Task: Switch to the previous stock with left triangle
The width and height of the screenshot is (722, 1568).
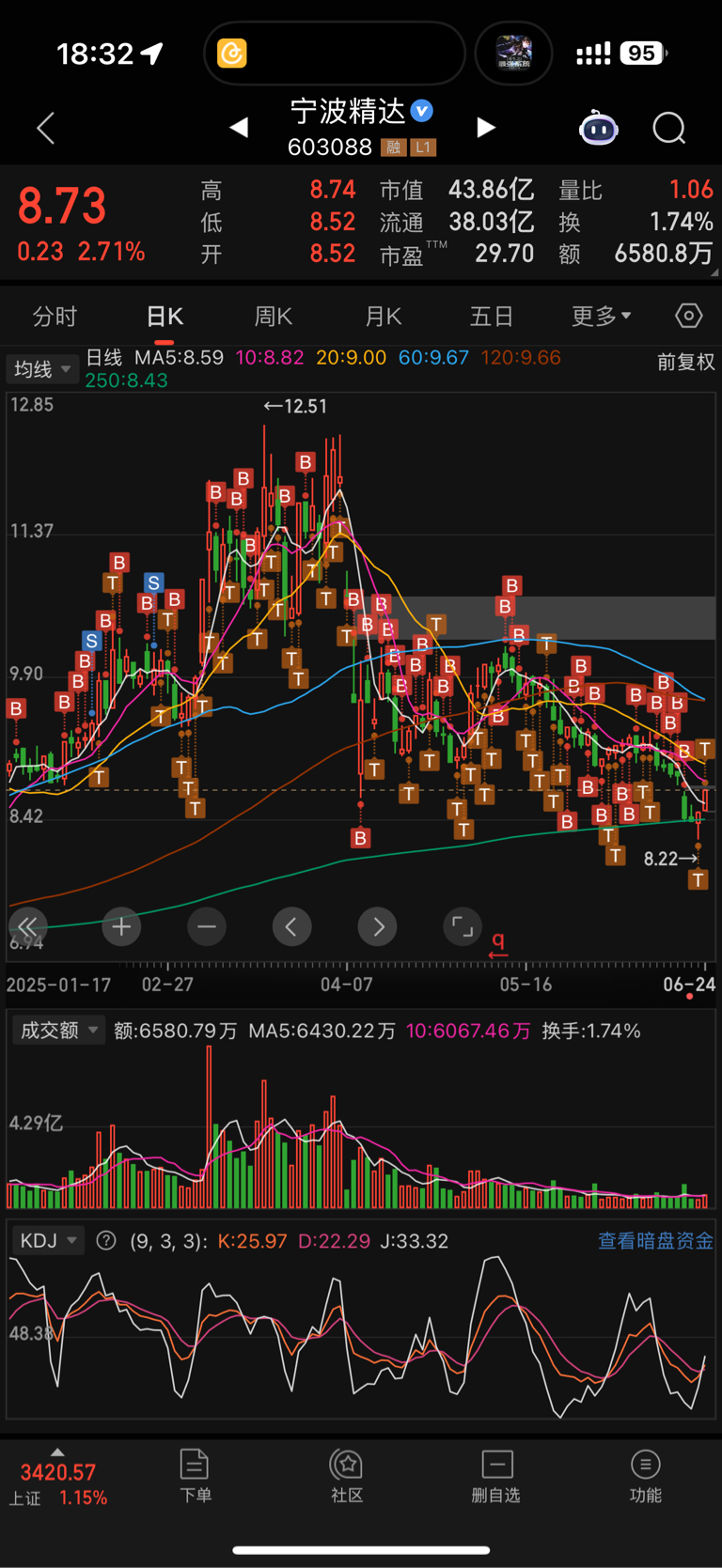Action: [239, 127]
